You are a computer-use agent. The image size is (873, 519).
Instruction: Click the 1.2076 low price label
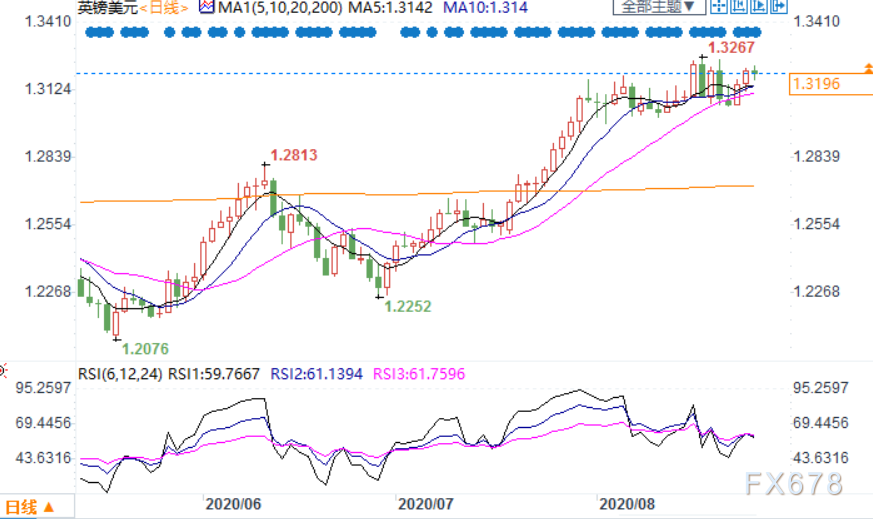[145, 349]
